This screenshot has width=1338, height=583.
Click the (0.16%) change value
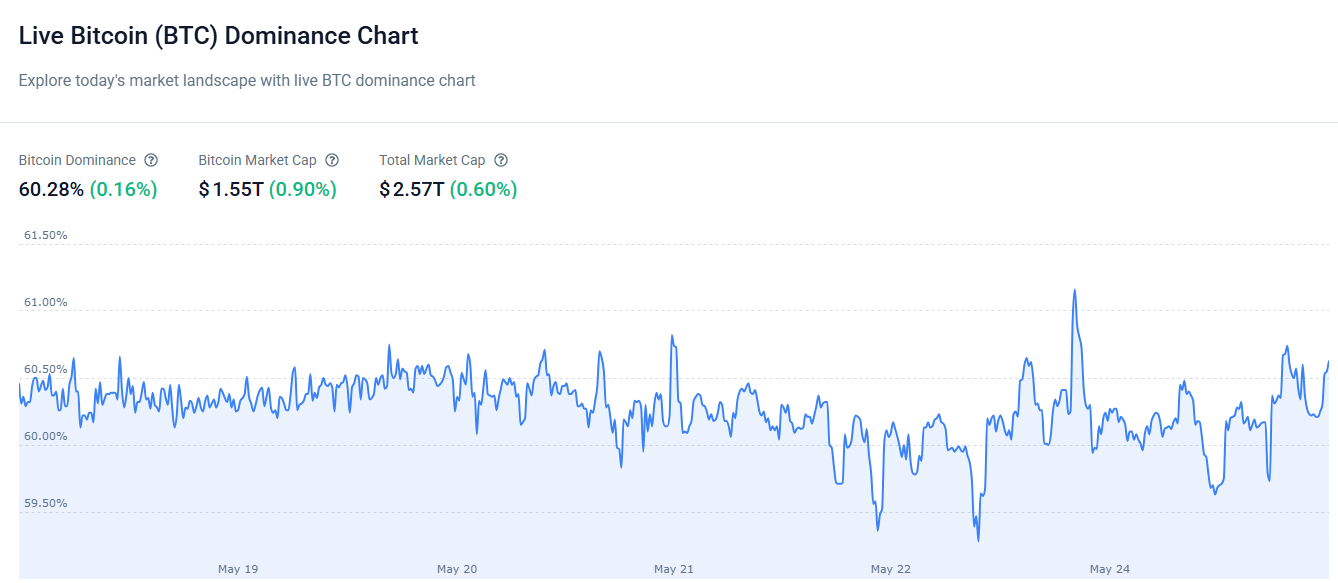(123, 189)
